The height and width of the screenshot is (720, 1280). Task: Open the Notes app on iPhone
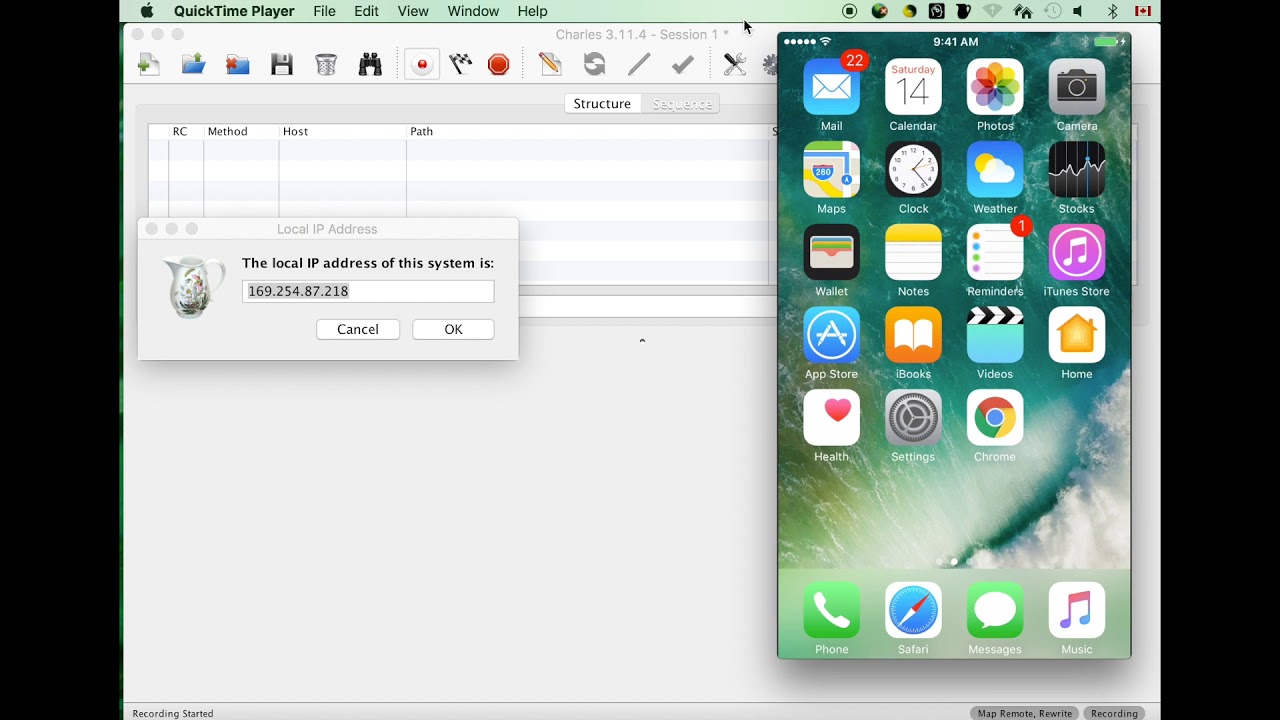click(913, 252)
